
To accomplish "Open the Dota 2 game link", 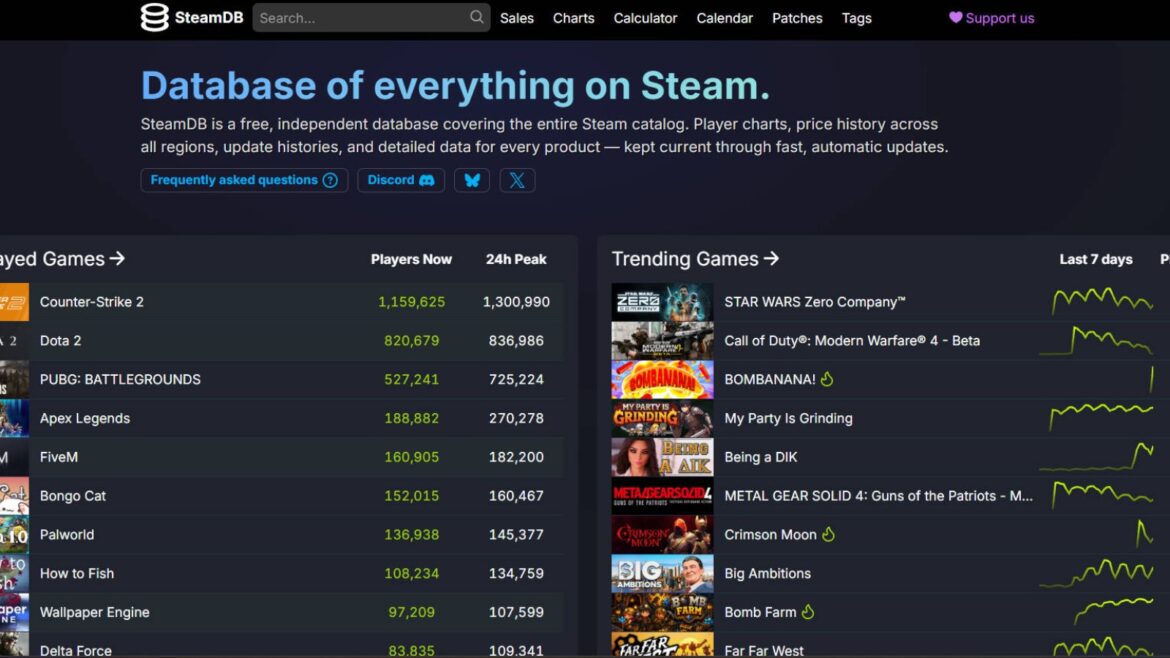I will tap(60, 340).
